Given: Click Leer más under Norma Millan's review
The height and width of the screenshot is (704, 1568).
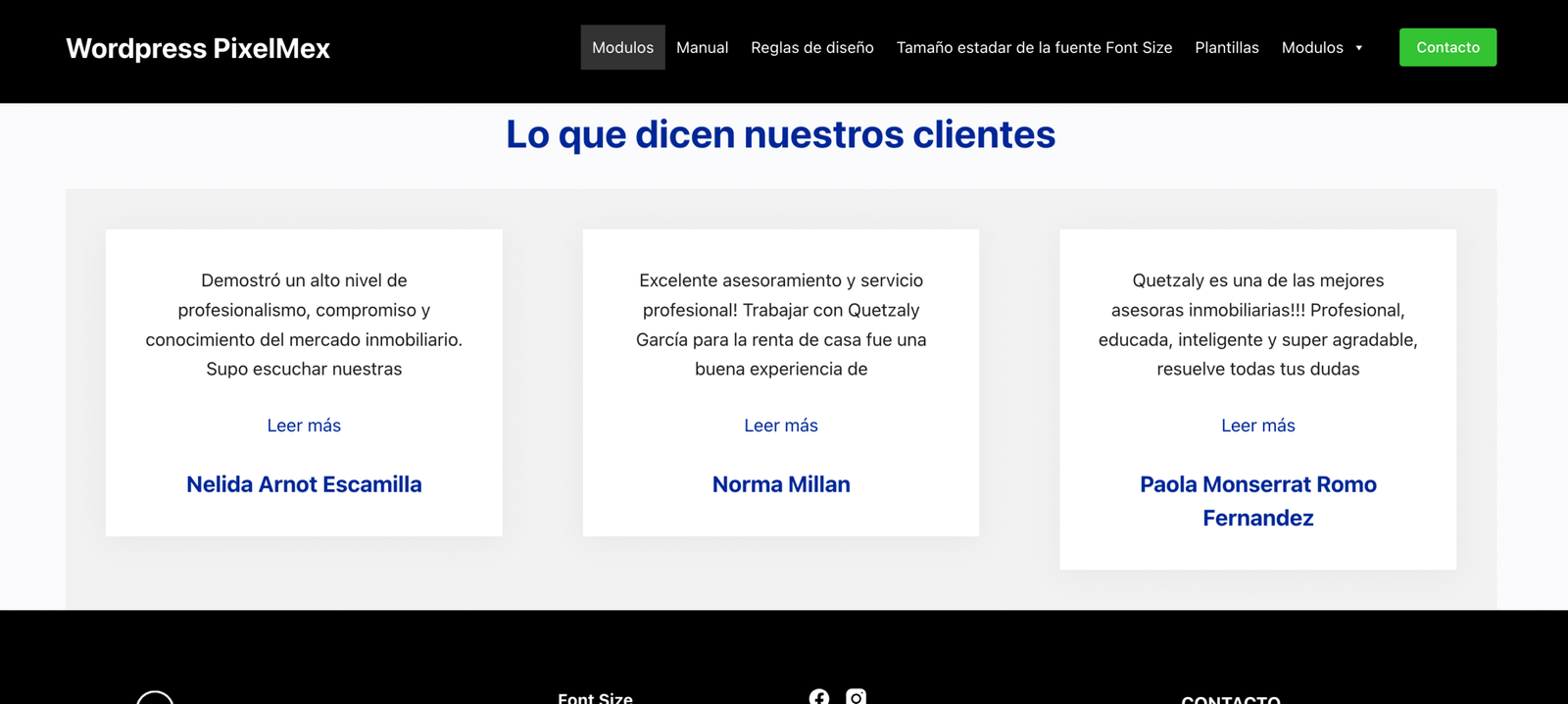Looking at the screenshot, I should coord(780,426).
